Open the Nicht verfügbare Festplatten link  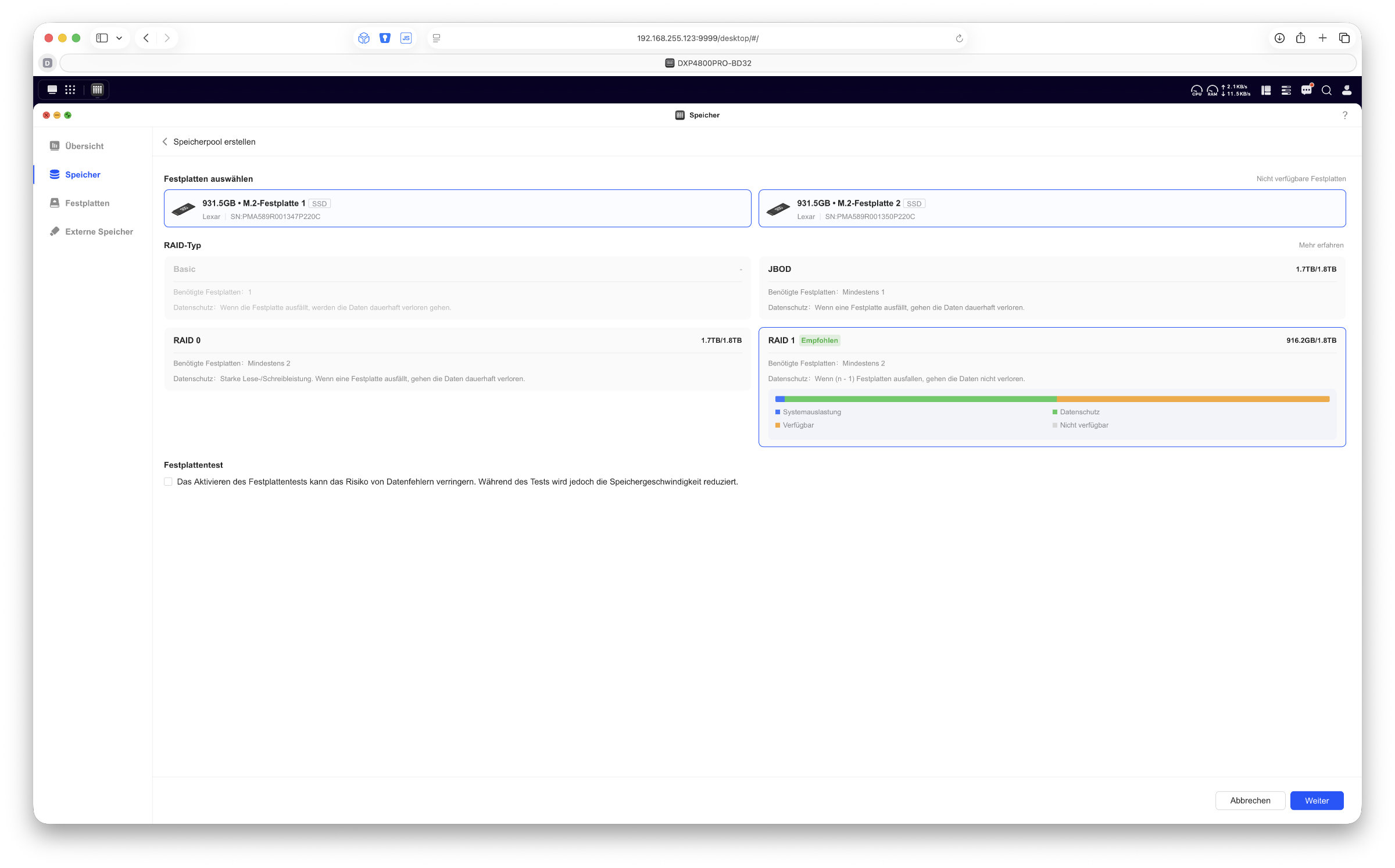pyautogui.click(x=1301, y=179)
